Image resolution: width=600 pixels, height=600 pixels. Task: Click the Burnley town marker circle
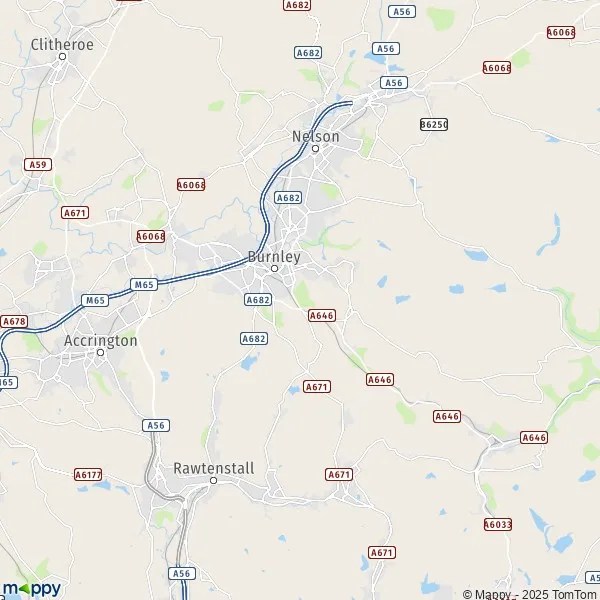coord(274,269)
